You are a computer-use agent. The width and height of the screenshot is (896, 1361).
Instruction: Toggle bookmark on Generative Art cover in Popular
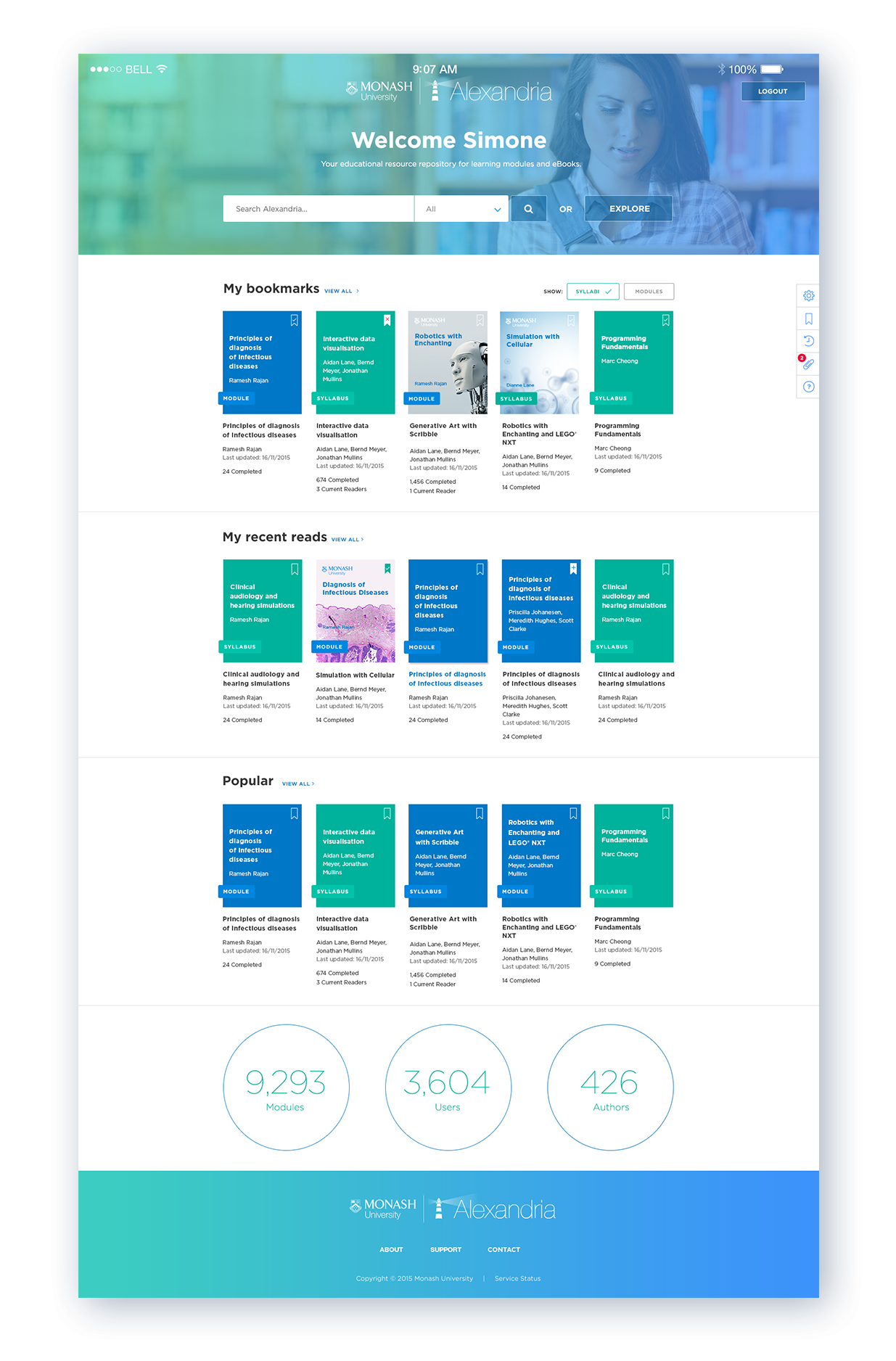tap(480, 814)
